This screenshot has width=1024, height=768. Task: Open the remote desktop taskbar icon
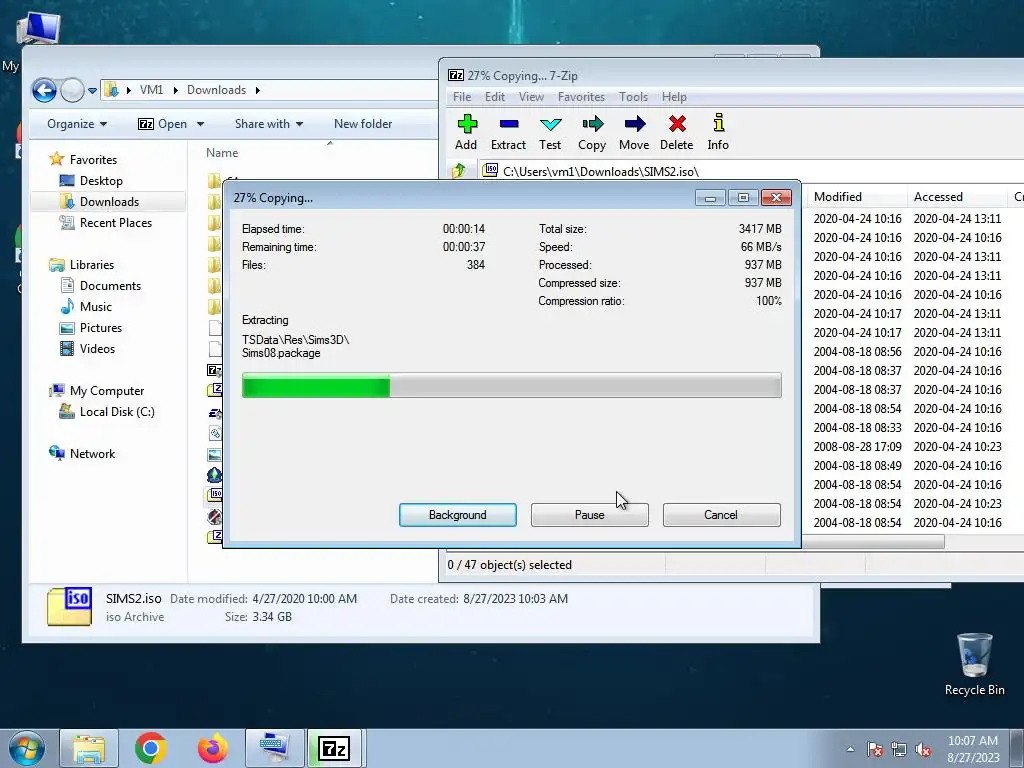[x=274, y=748]
